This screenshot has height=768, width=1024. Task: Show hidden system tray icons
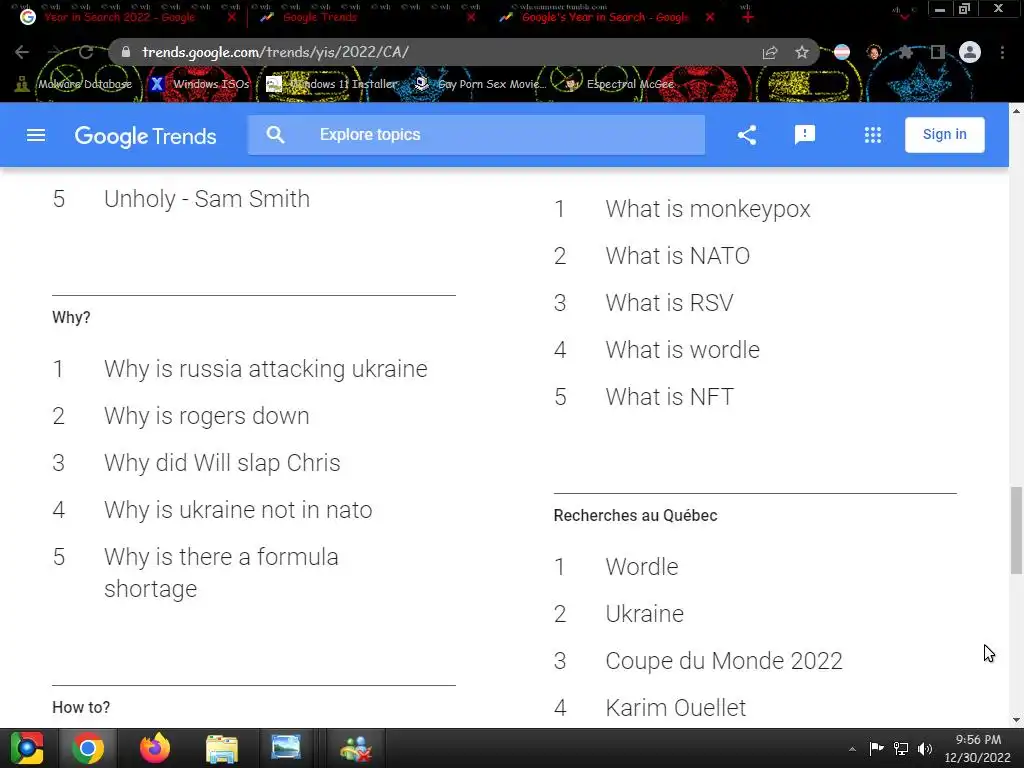pyautogui.click(x=852, y=749)
